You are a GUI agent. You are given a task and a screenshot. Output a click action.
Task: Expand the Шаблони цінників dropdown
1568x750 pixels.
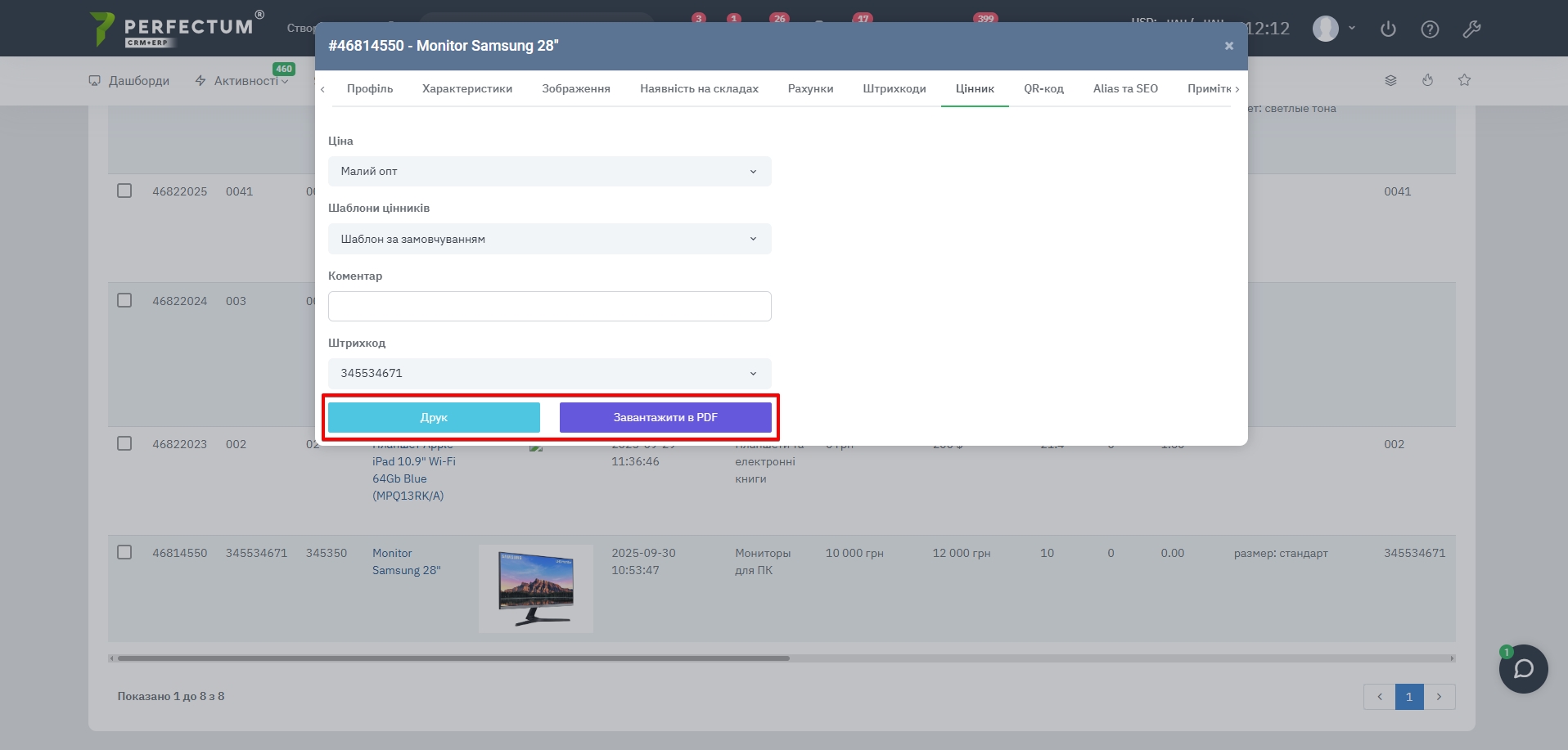coord(549,239)
